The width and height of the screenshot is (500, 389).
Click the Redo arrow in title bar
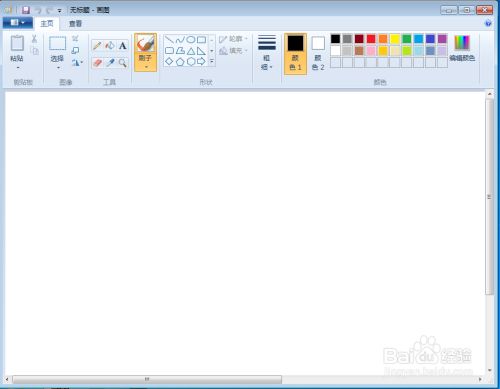tap(49, 10)
